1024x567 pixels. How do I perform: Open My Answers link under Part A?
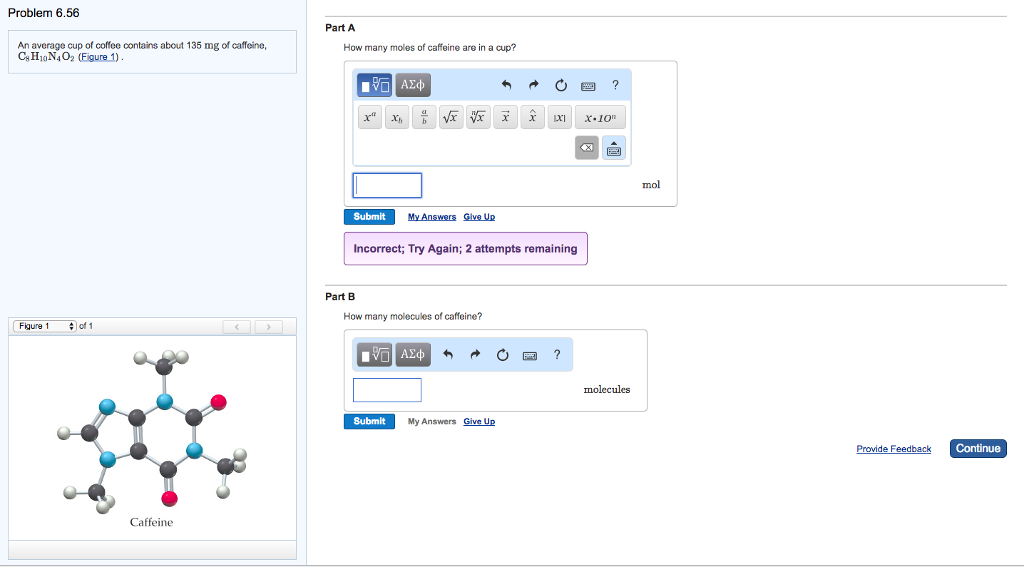(x=432, y=217)
